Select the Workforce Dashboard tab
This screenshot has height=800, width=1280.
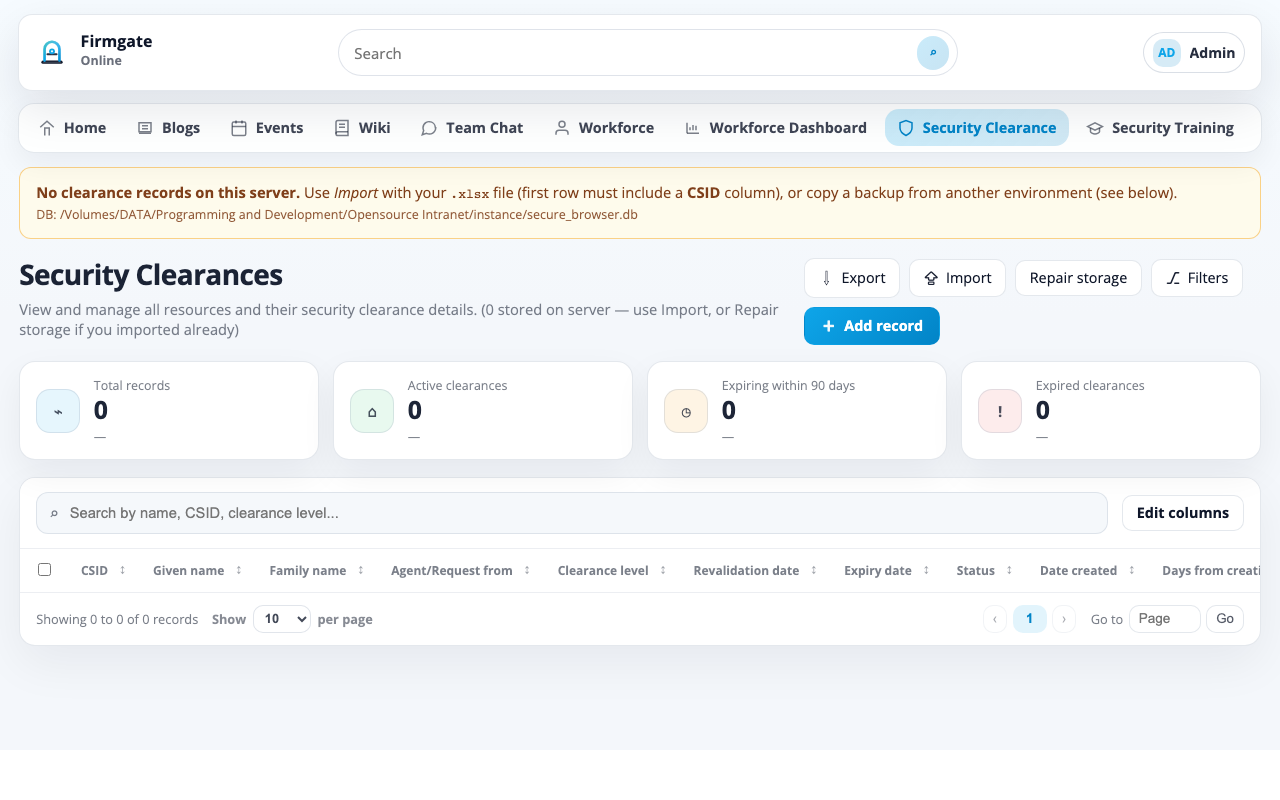[x=775, y=128]
